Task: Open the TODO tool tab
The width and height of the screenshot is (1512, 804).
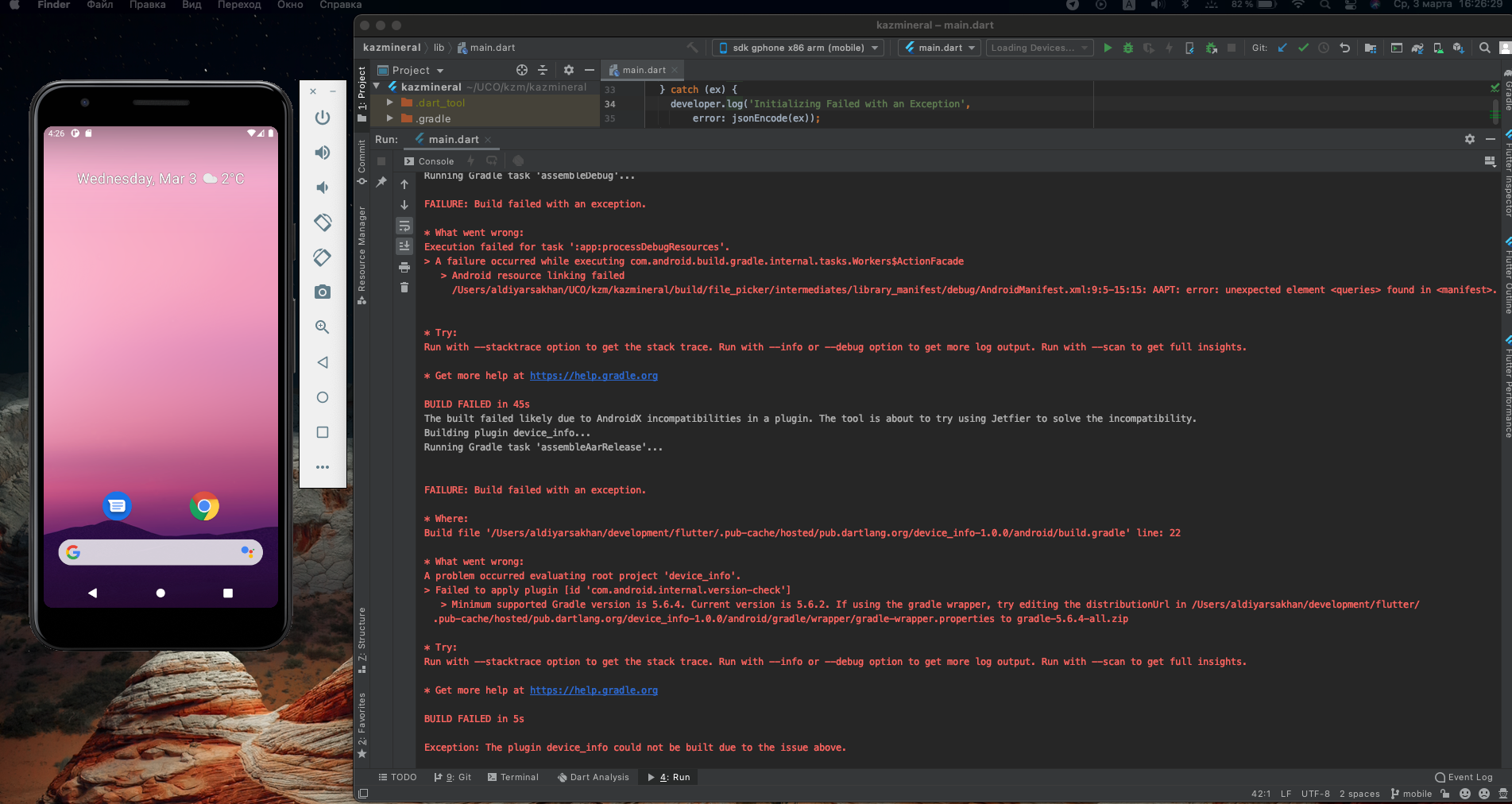Action: (398, 777)
